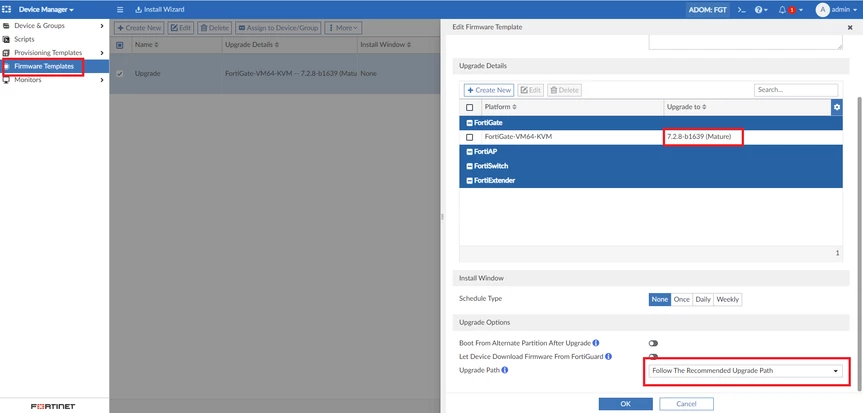Click the Upgrade Details search field
This screenshot has width=863, height=413.
click(796, 90)
